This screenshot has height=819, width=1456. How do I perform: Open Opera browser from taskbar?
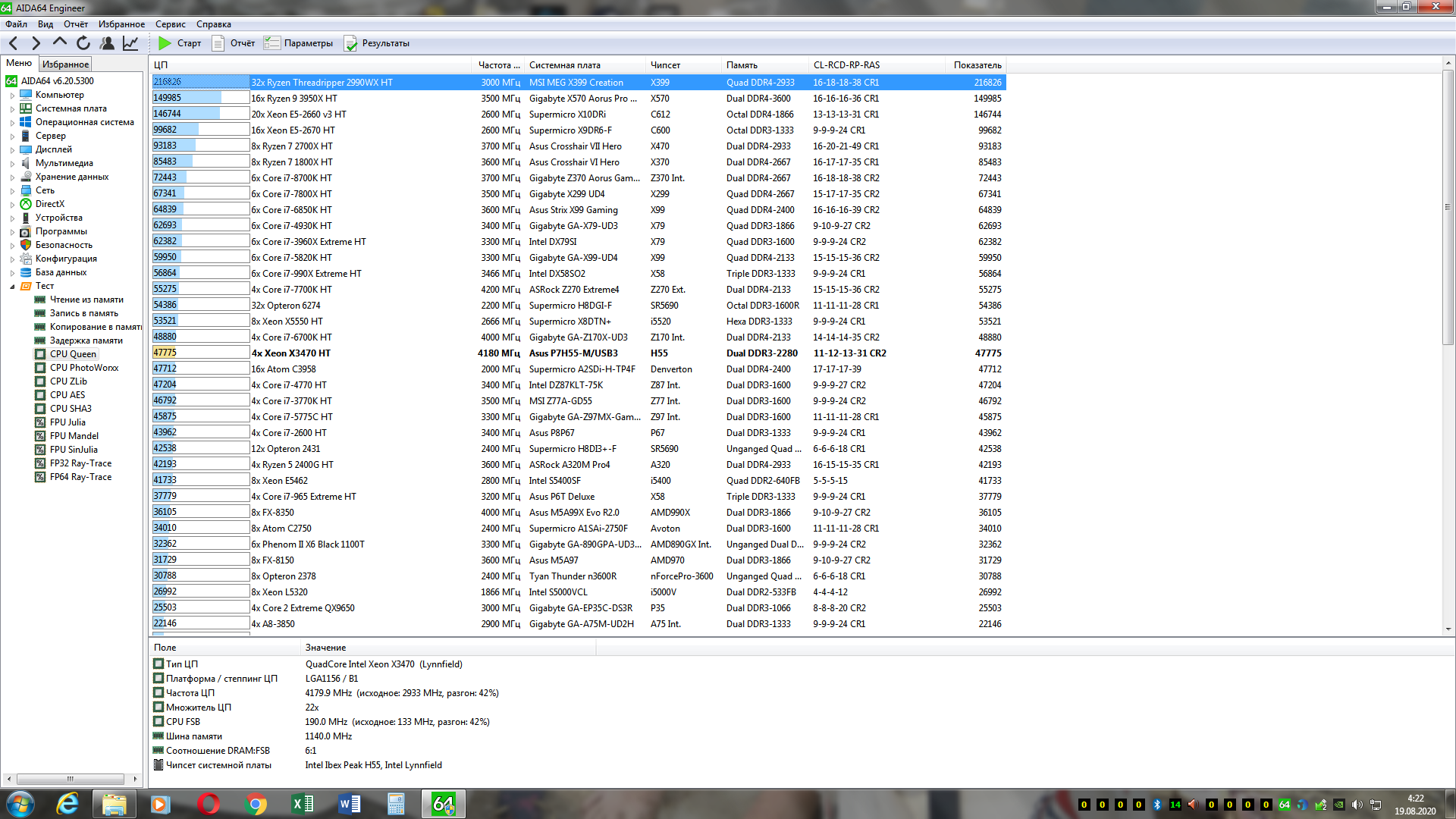point(208,804)
